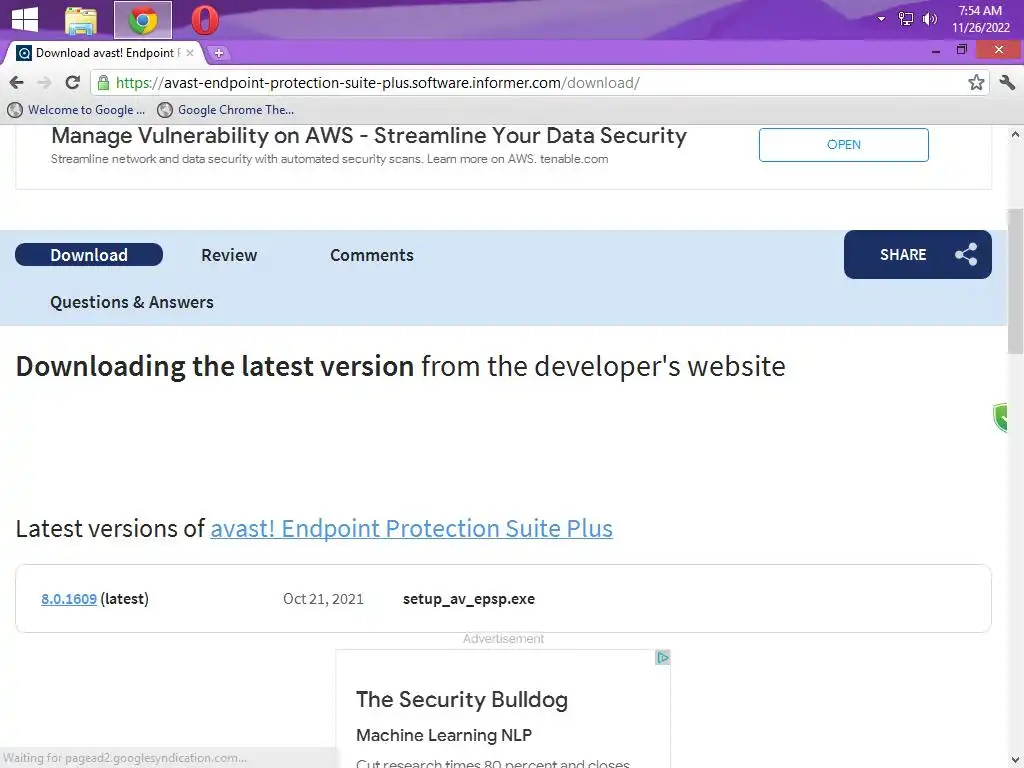
Task: Launch Opera browser from the taskbar
Action: 205,20
